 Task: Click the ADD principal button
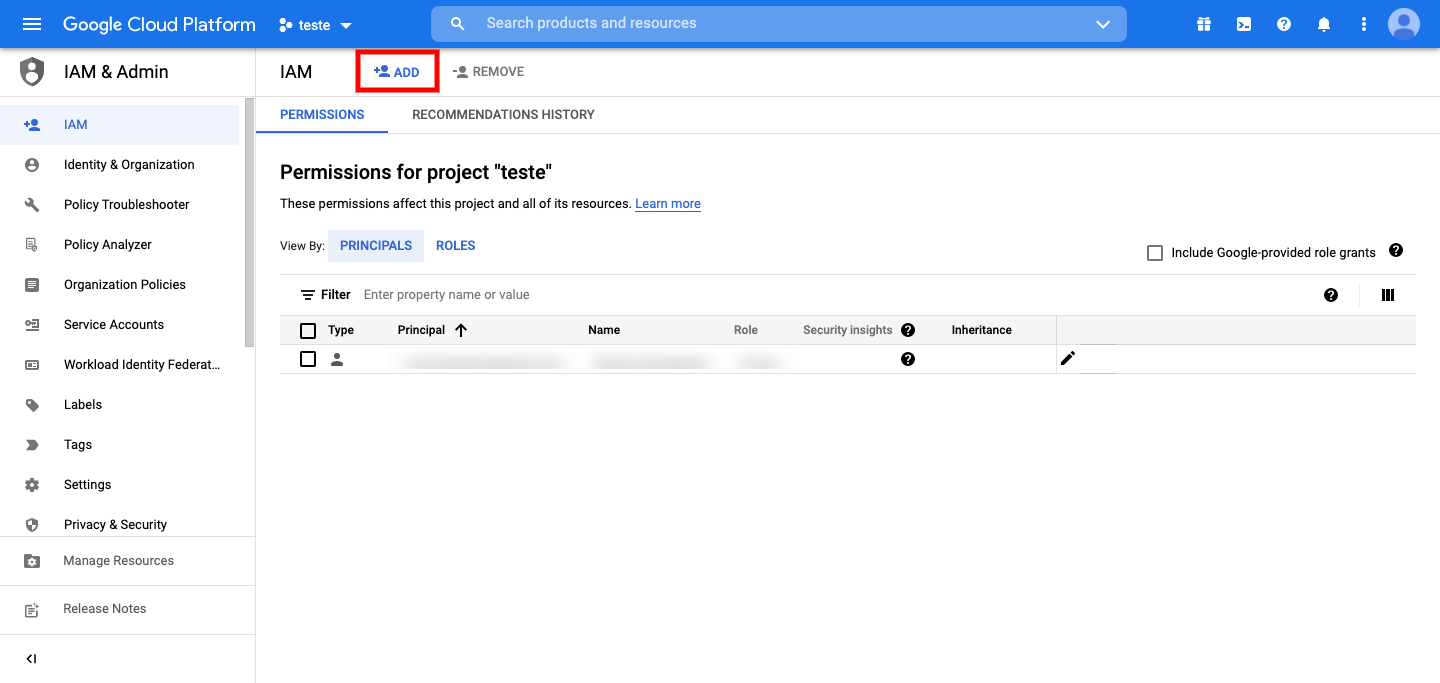coord(397,72)
